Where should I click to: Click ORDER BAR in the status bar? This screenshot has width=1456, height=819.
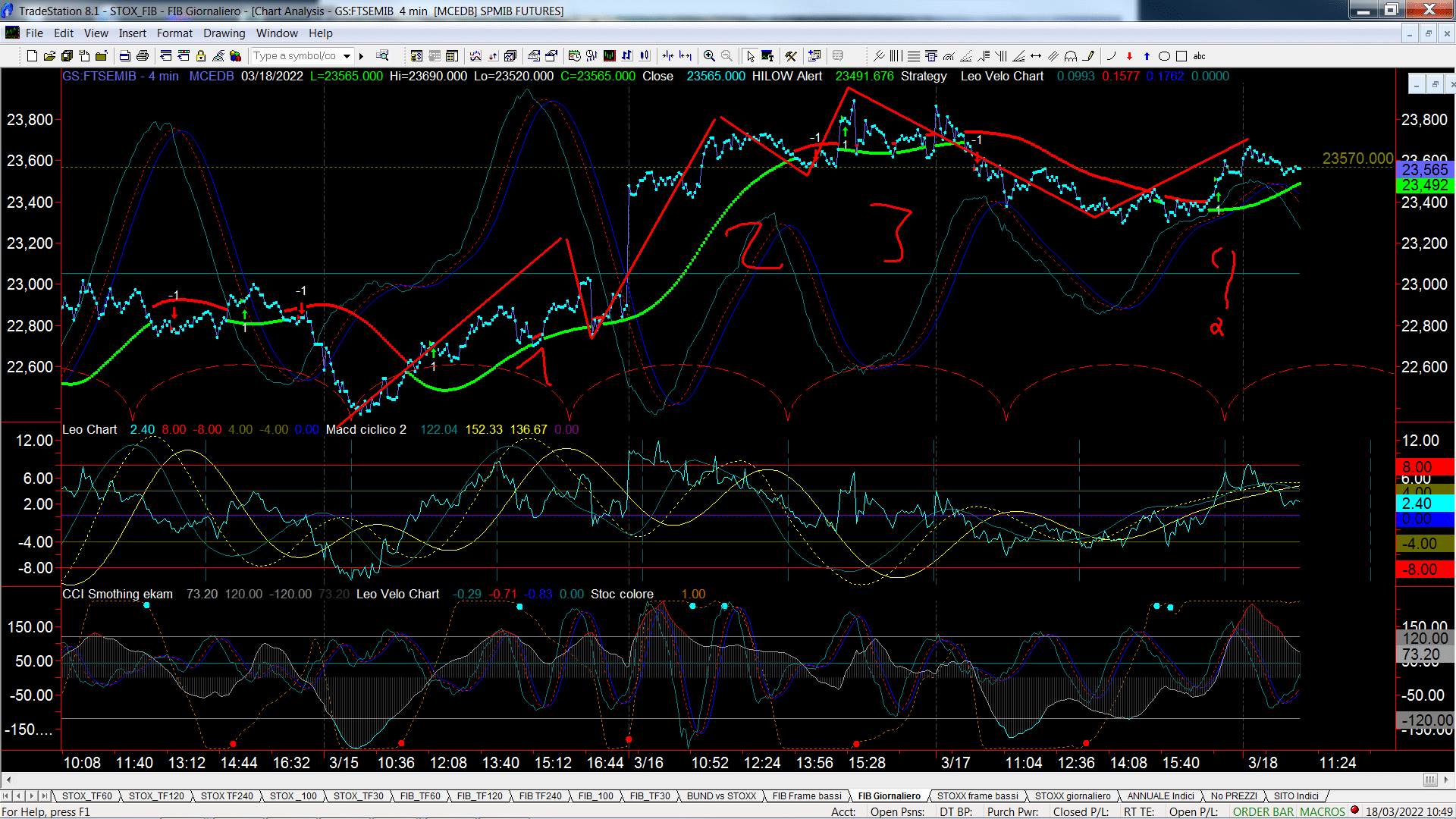tap(1263, 811)
